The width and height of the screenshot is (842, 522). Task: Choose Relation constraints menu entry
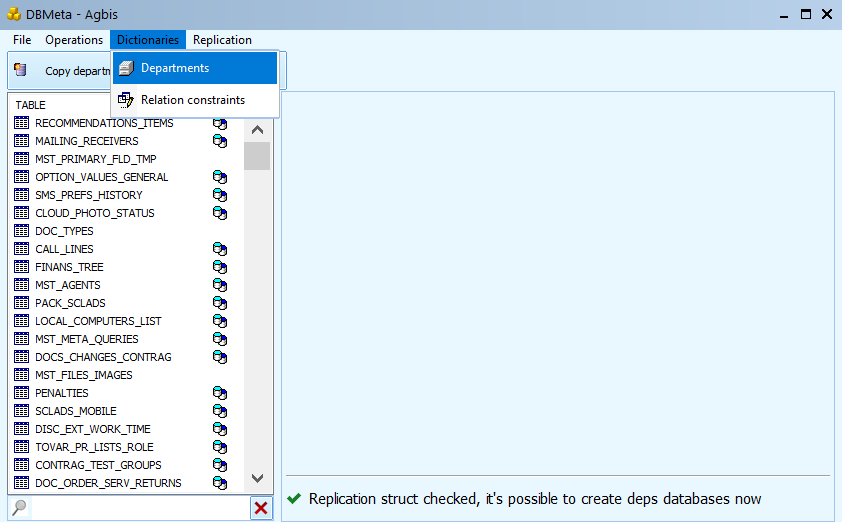[x=195, y=100]
